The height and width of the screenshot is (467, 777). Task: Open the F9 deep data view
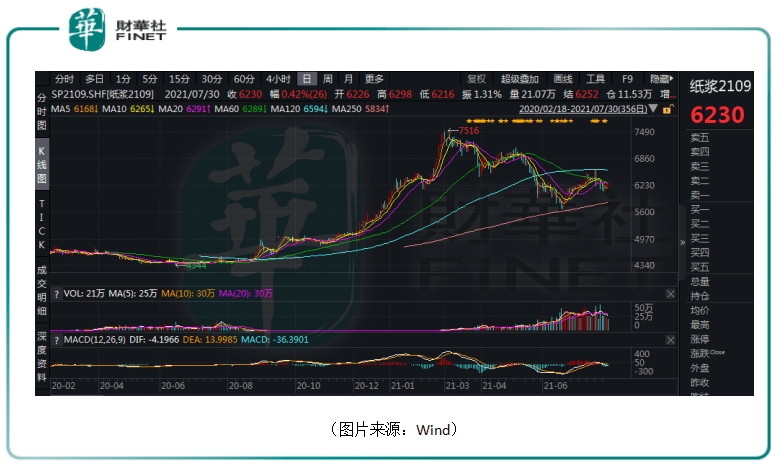(x=627, y=78)
